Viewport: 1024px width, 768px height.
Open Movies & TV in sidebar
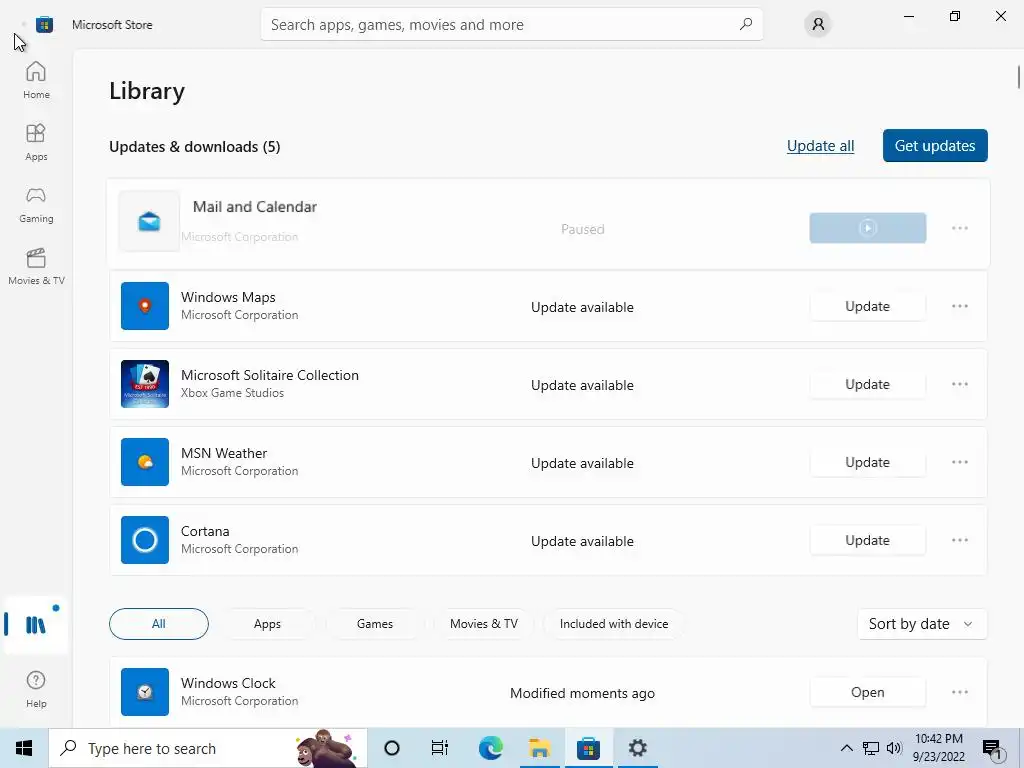pyautogui.click(x=36, y=266)
